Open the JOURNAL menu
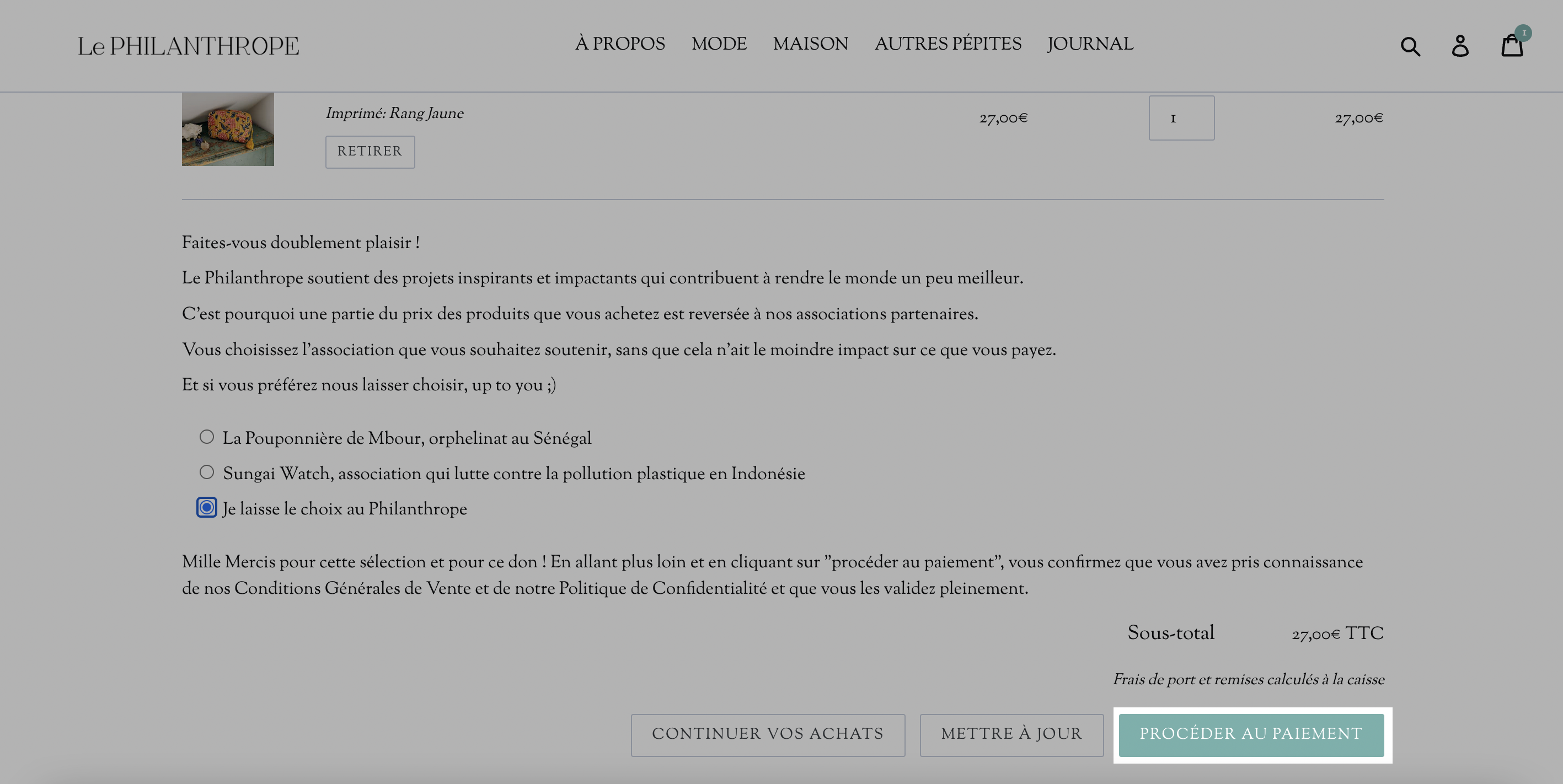The image size is (1563, 784). tap(1090, 44)
